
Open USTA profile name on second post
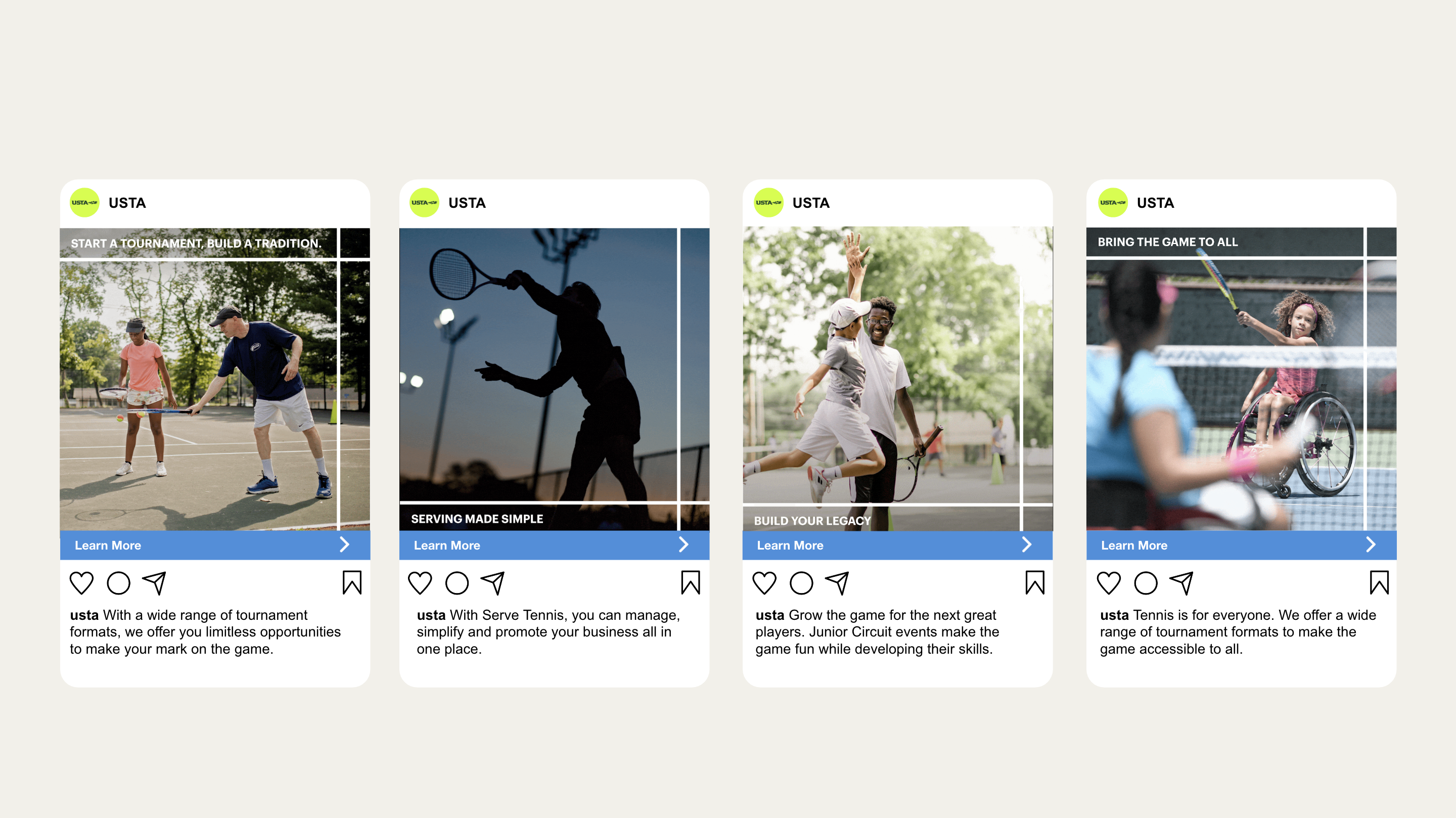pos(467,202)
